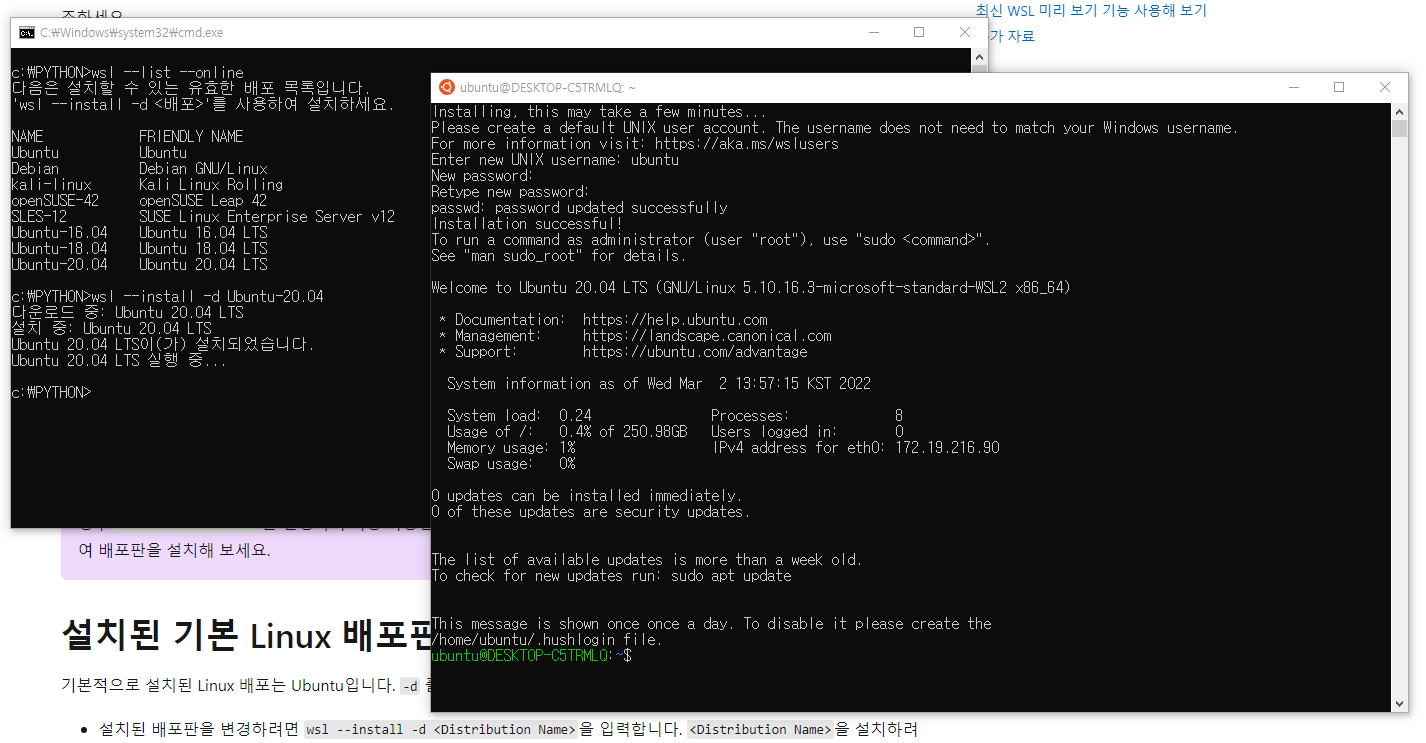1426x743 pixels.
Task: Click 'https://help.ubuntu.com' documentation URL
Action: [x=675, y=320]
